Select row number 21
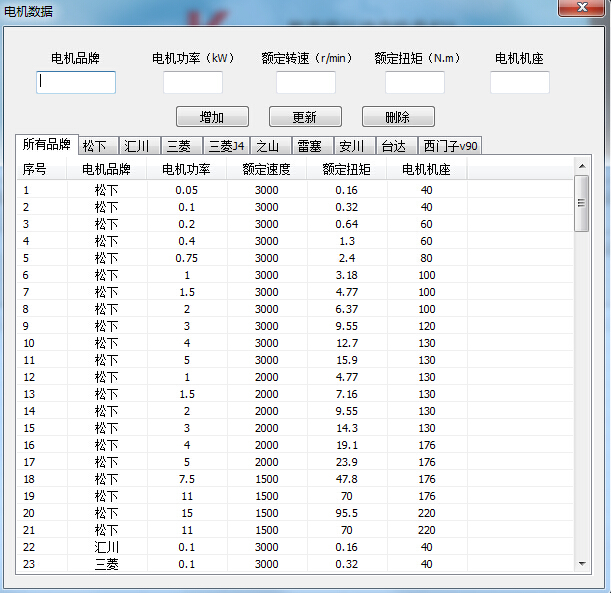The image size is (611, 593). point(295,530)
